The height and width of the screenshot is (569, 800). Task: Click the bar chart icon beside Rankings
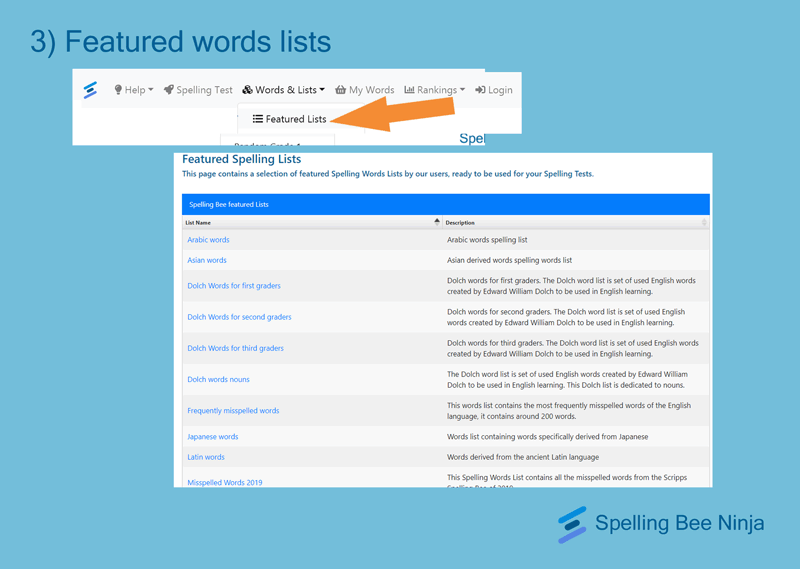click(x=409, y=90)
